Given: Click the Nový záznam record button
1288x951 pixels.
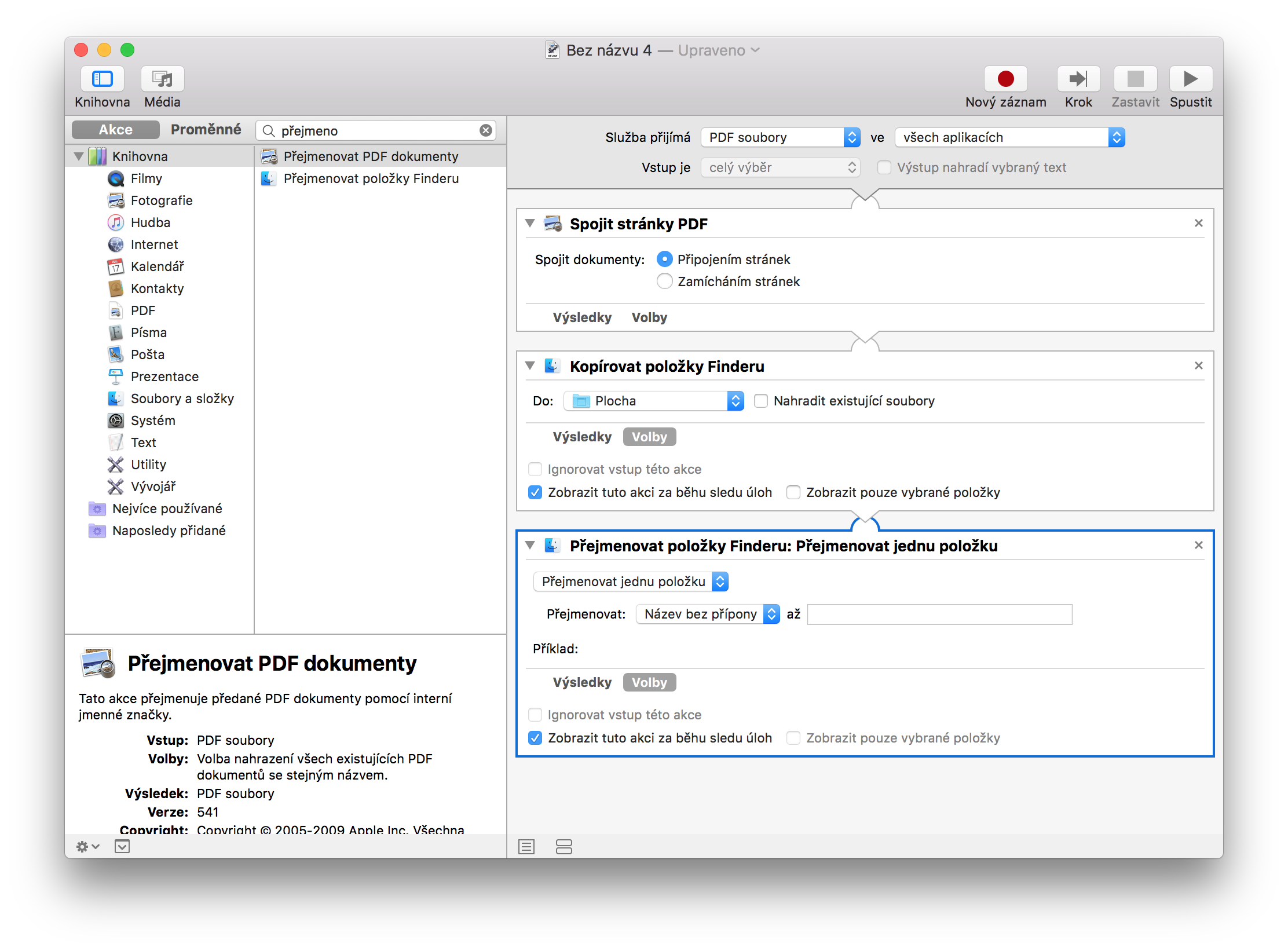Looking at the screenshot, I should click(1005, 79).
